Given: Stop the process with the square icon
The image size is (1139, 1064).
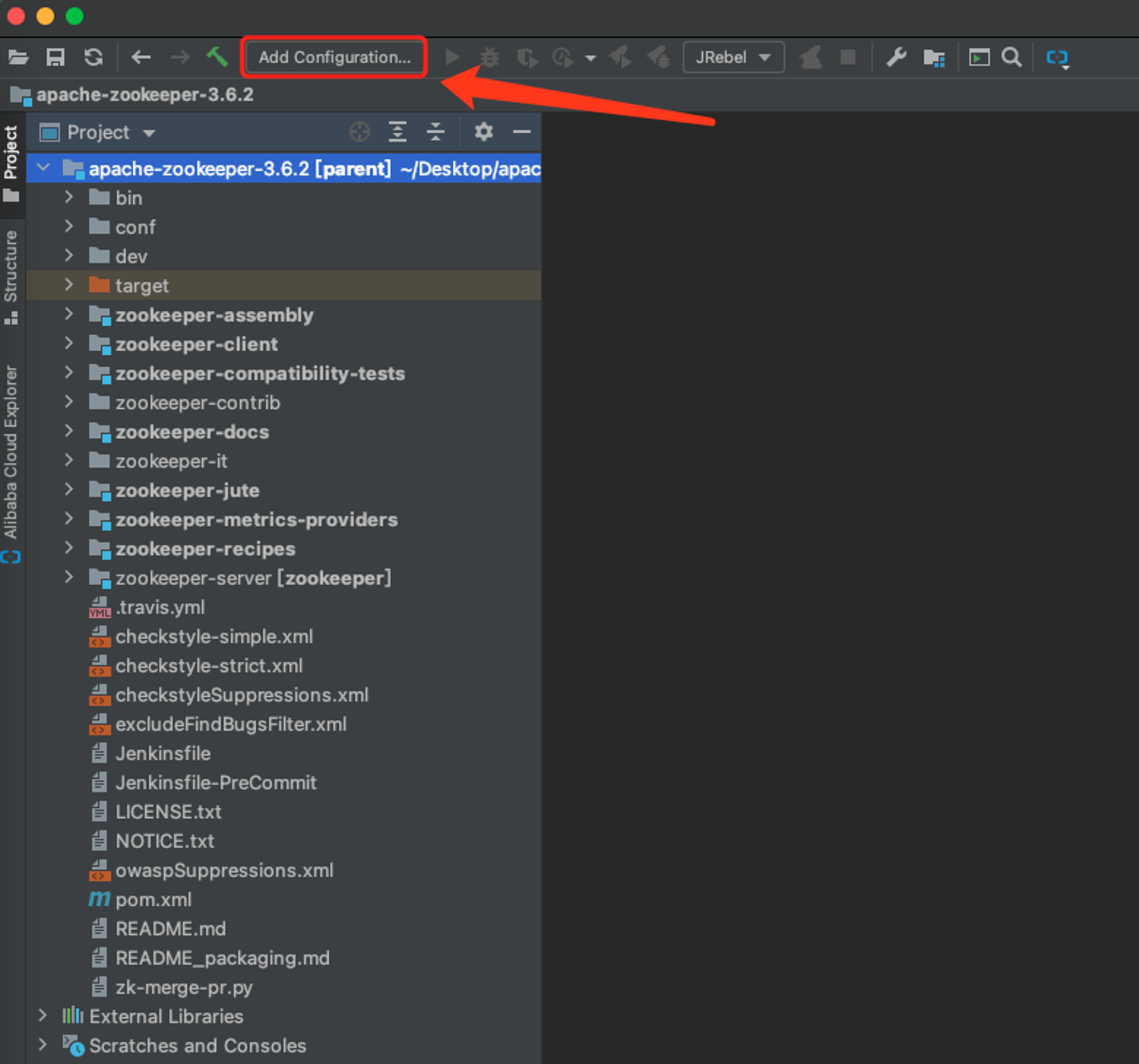Looking at the screenshot, I should point(847,57).
